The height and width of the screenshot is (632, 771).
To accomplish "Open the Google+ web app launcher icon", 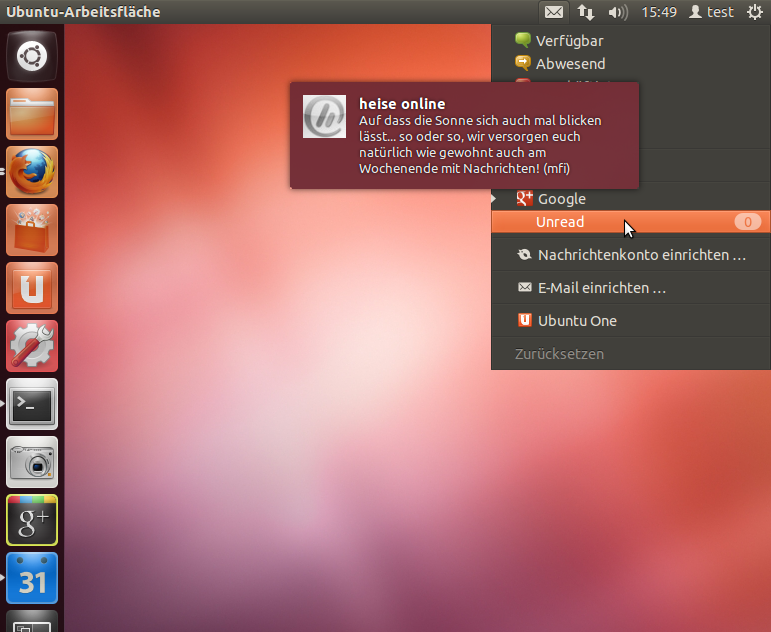I will tap(32, 520).
